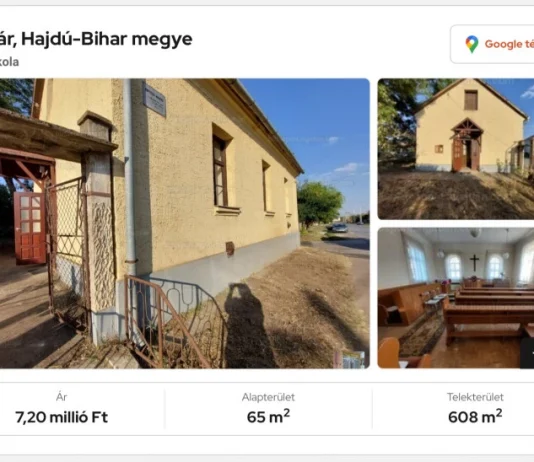Click the Telekterület label
The width and height of the screenshot is (534, 462).
click(x=475, y=397)
